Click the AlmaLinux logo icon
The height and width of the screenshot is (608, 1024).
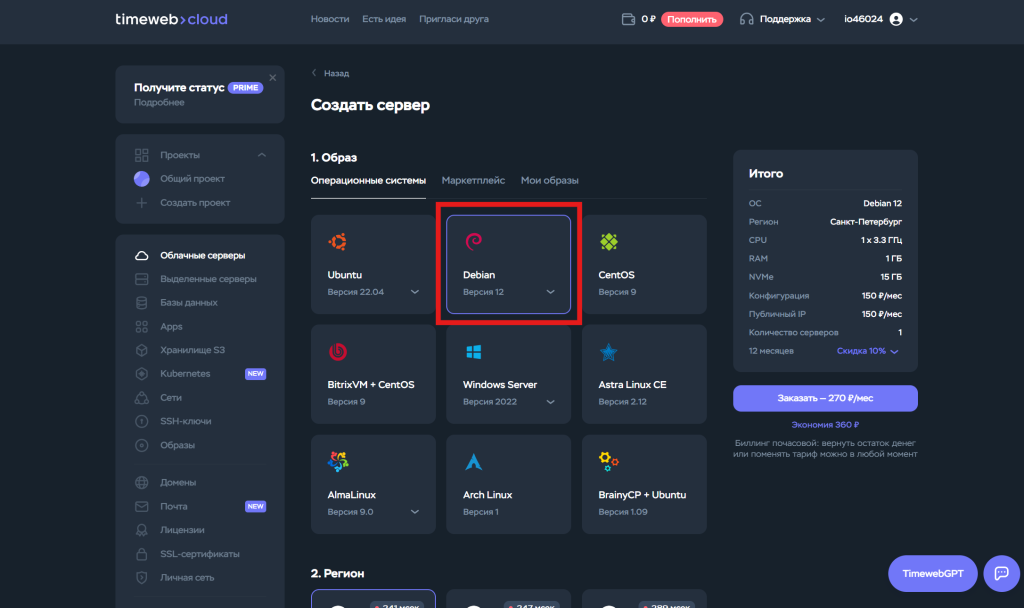338,462
